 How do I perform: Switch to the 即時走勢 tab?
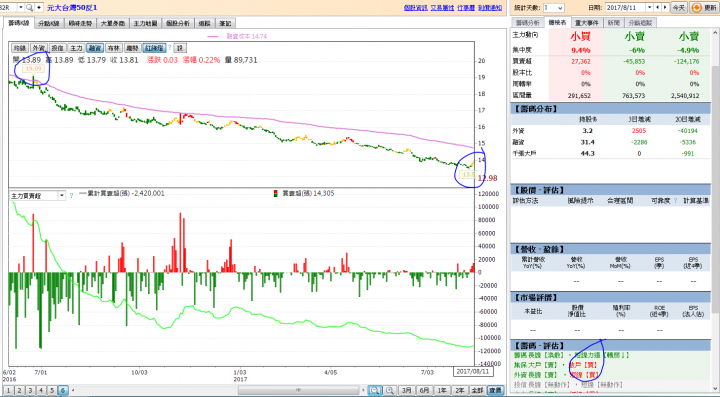(80, 23)
